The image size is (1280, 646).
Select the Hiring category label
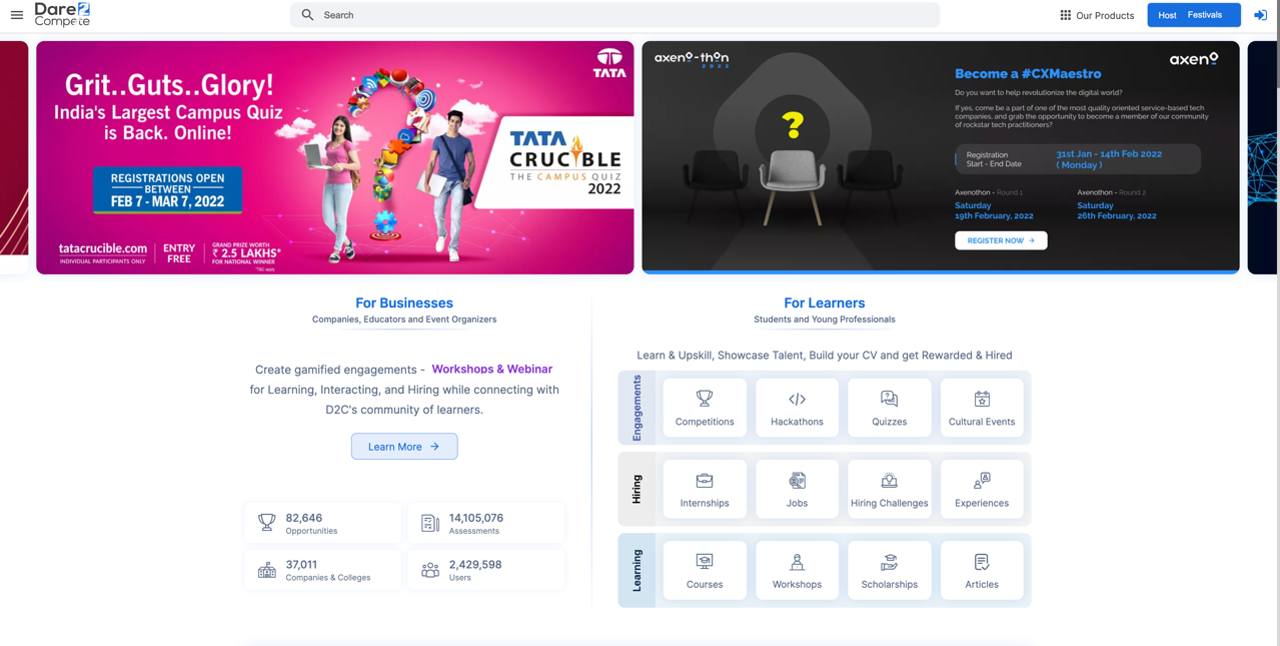click(x=637, y=489)
